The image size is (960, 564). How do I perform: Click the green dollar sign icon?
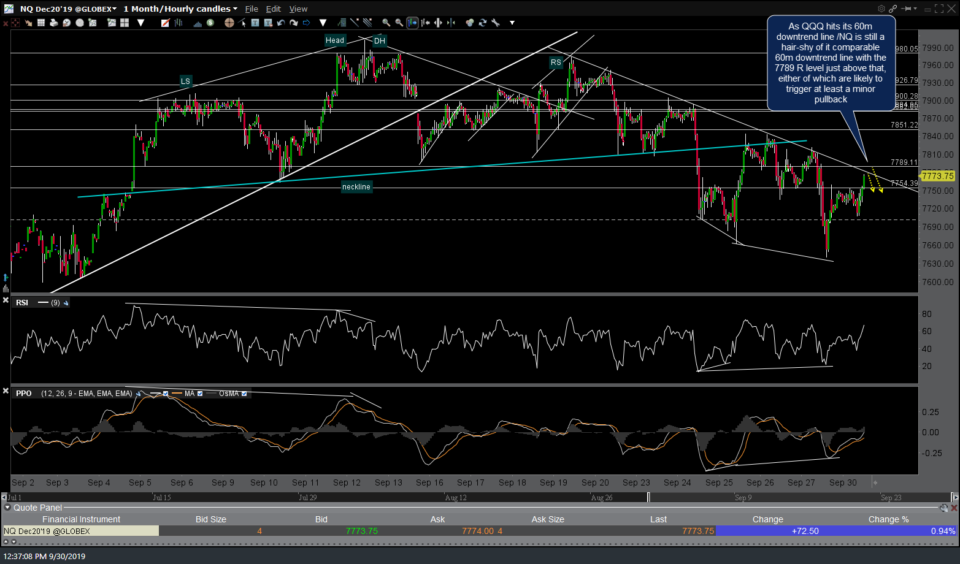210,23
